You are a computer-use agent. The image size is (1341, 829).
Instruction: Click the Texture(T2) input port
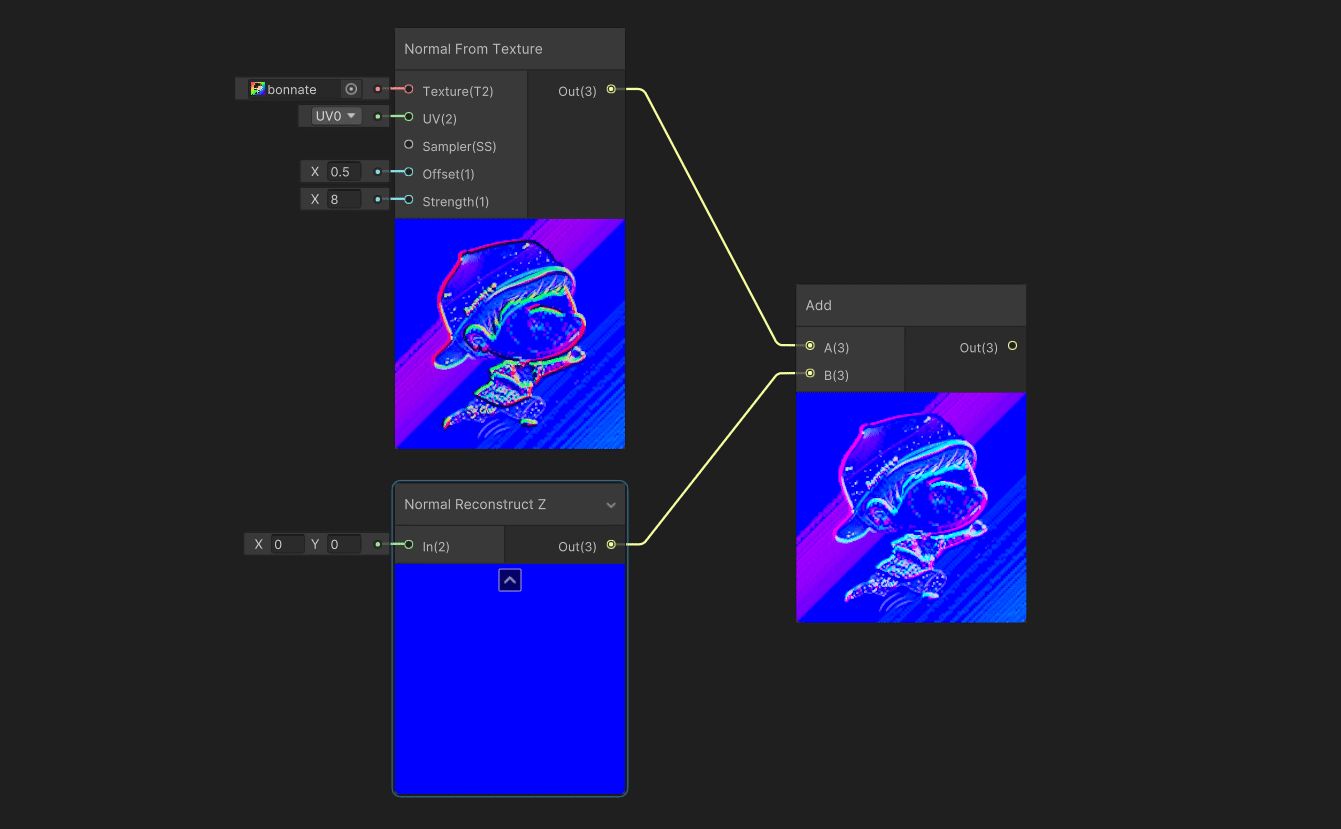coord(409,89)
